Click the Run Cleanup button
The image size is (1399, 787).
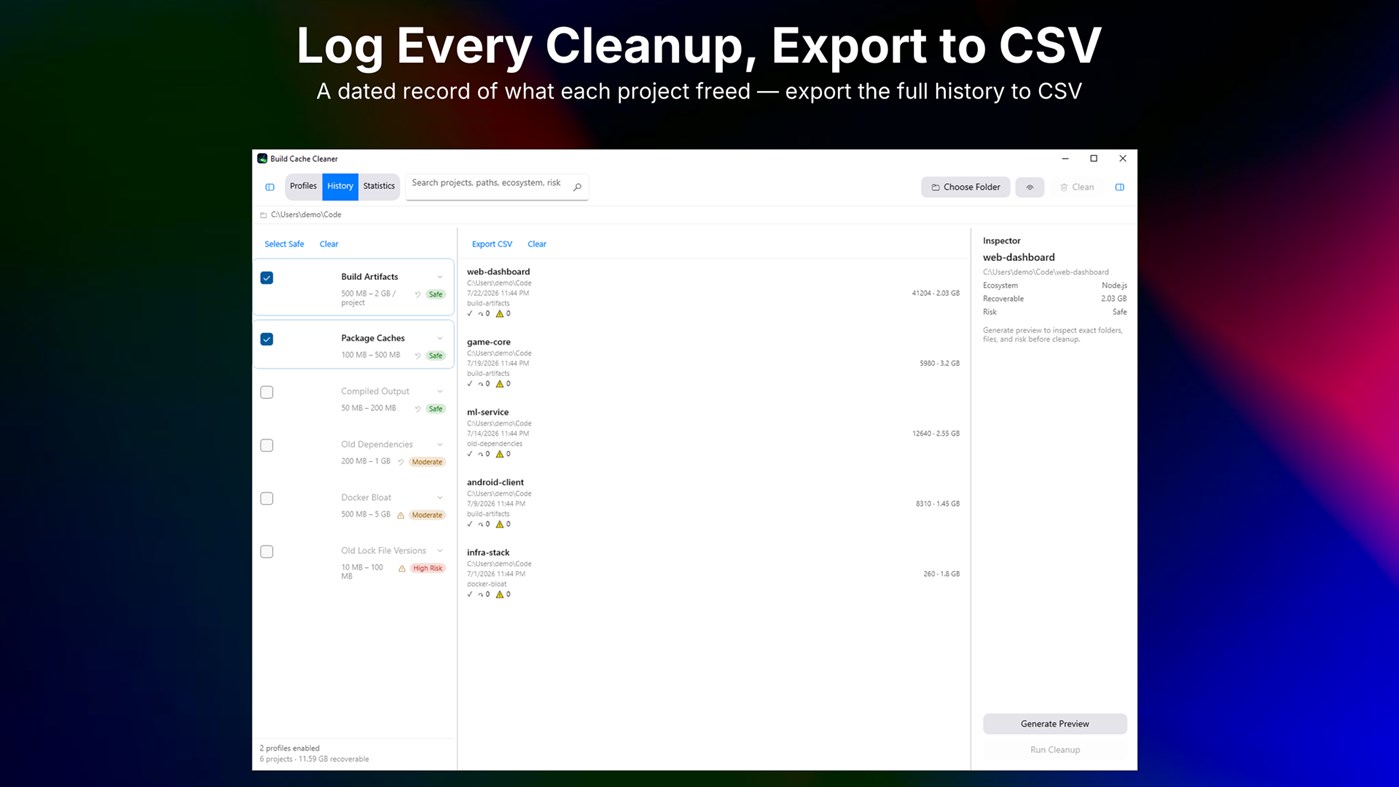tap(1055, 750)
